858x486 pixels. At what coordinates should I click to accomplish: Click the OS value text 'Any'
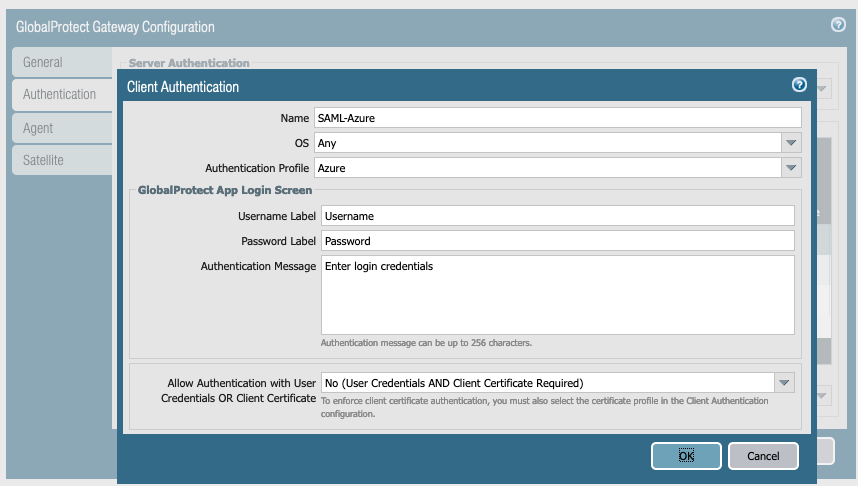click(327, 143)
